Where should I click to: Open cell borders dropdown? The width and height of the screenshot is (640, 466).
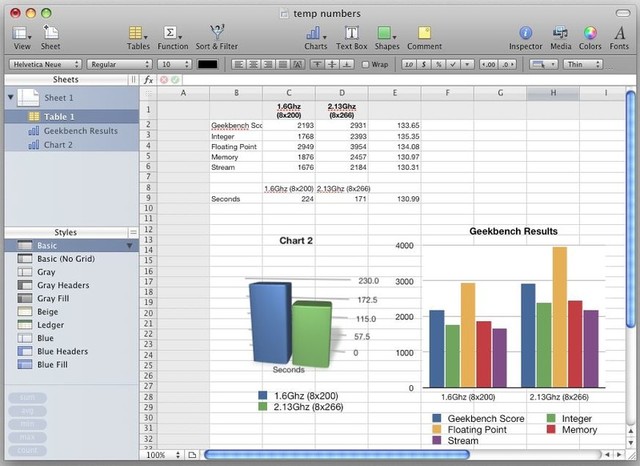(544, 64)
